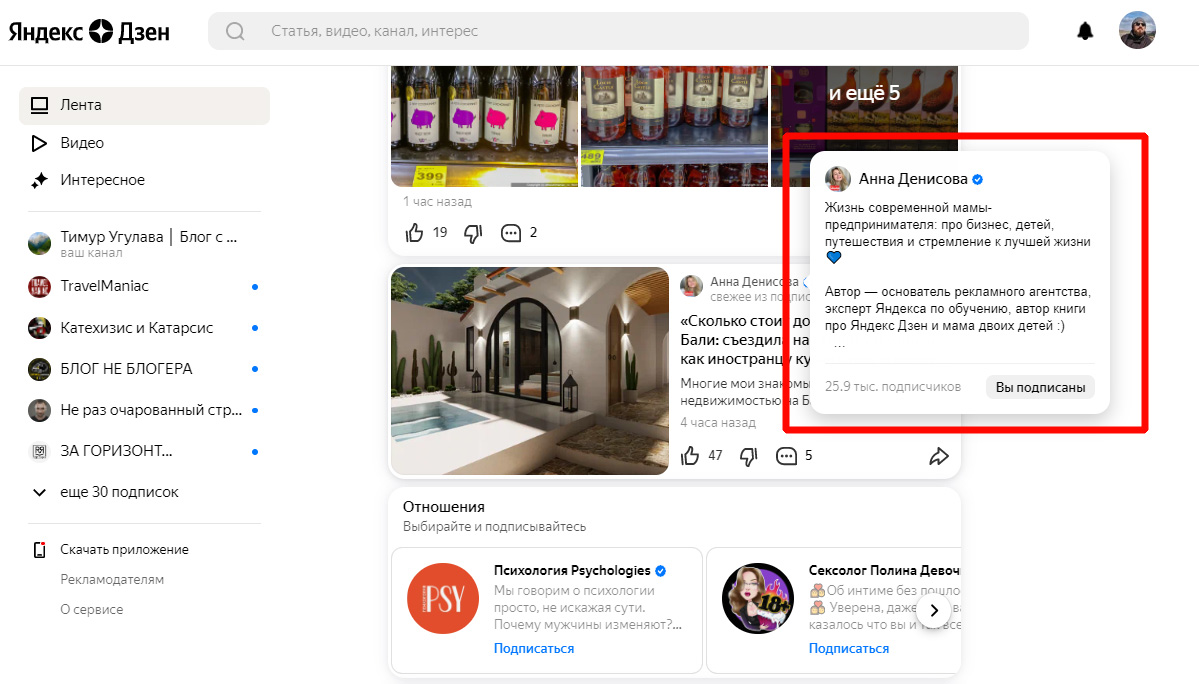Open the Yandex Zen logo home link

(x=89, y=31)
